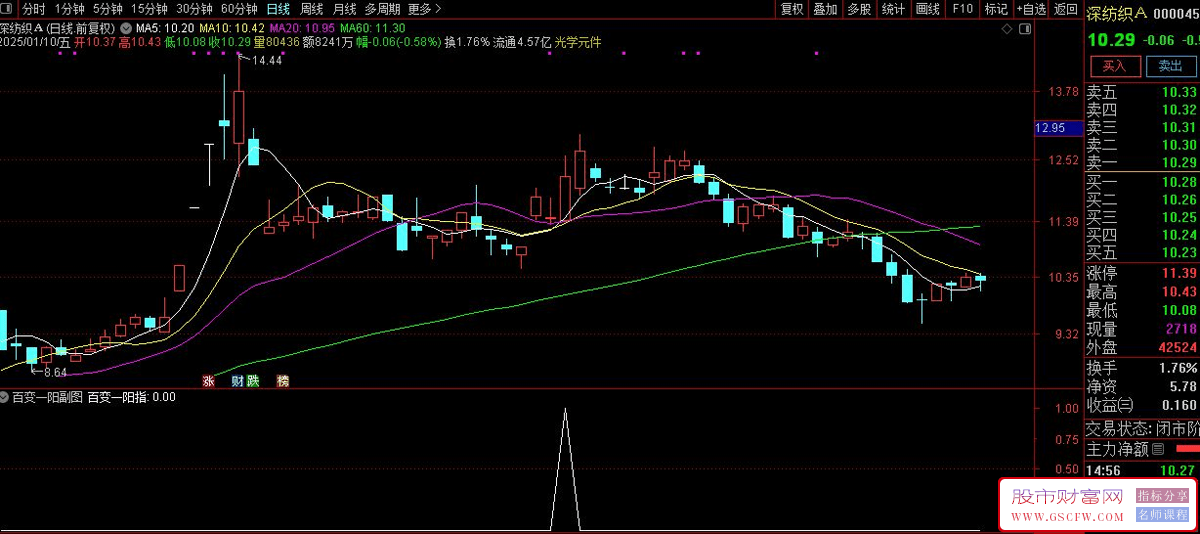
Task: Click the 现量 value 2718
Action: click(1180, 329)
